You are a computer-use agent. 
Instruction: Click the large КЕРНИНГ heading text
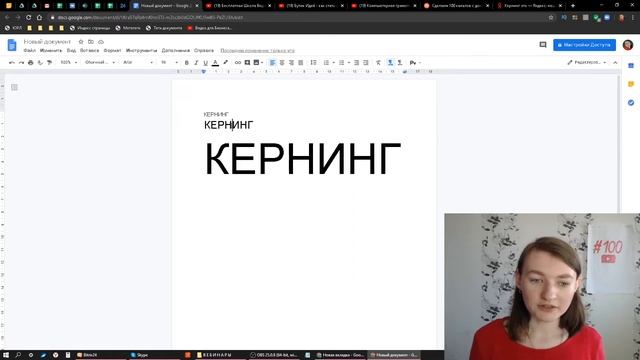pos(302,159)
